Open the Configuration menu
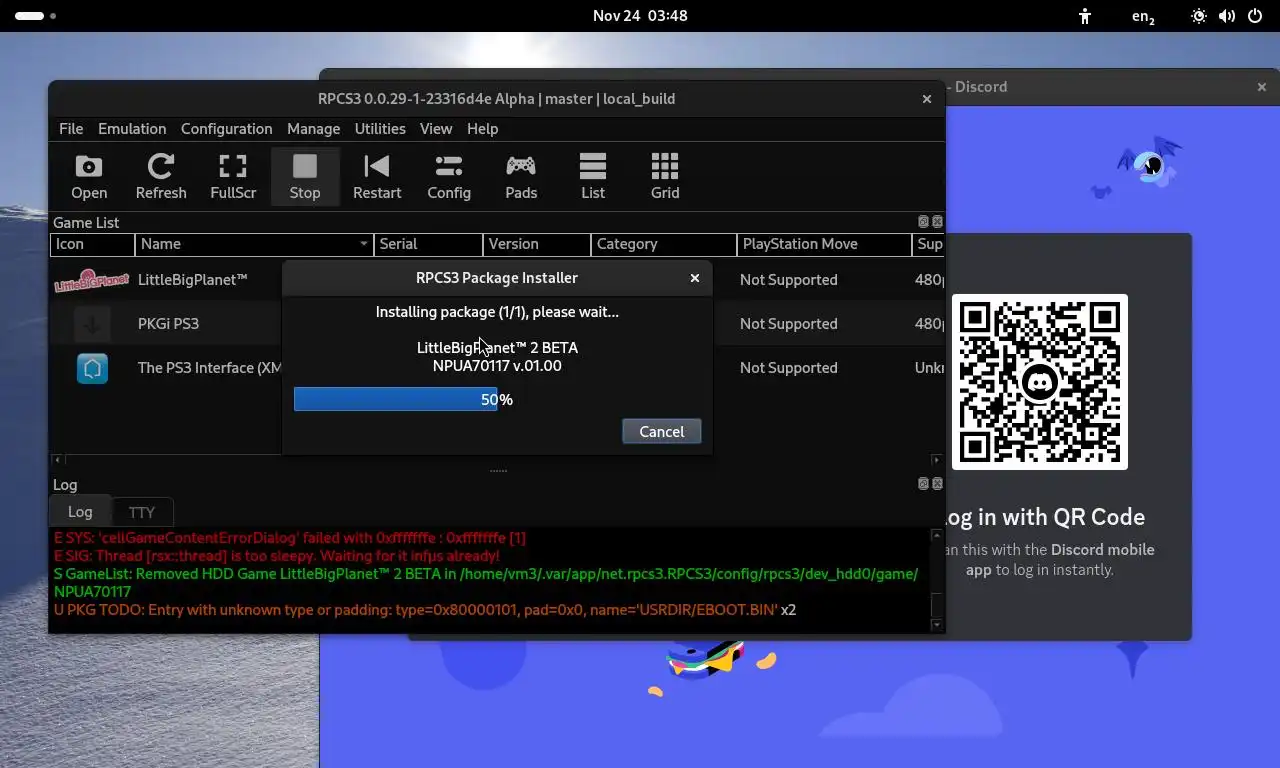1280x768 pixels. click(x=226, y=129)
